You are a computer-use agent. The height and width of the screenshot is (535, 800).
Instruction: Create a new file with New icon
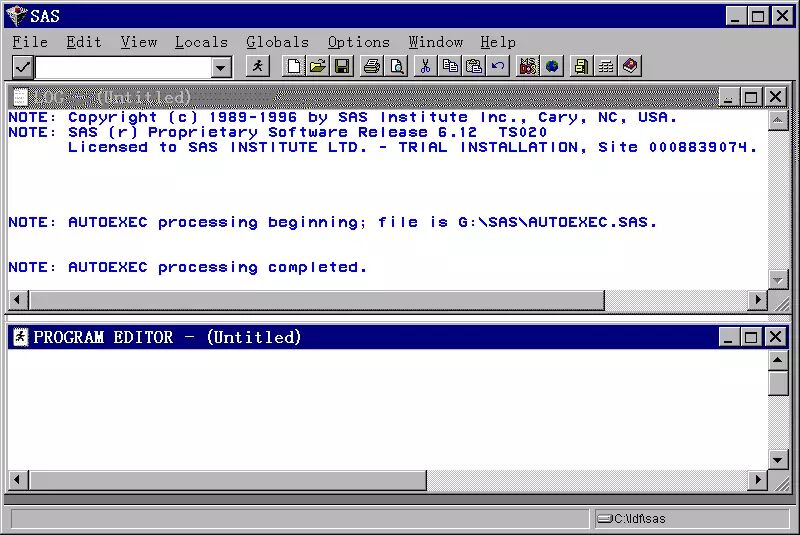pos(294,66)
